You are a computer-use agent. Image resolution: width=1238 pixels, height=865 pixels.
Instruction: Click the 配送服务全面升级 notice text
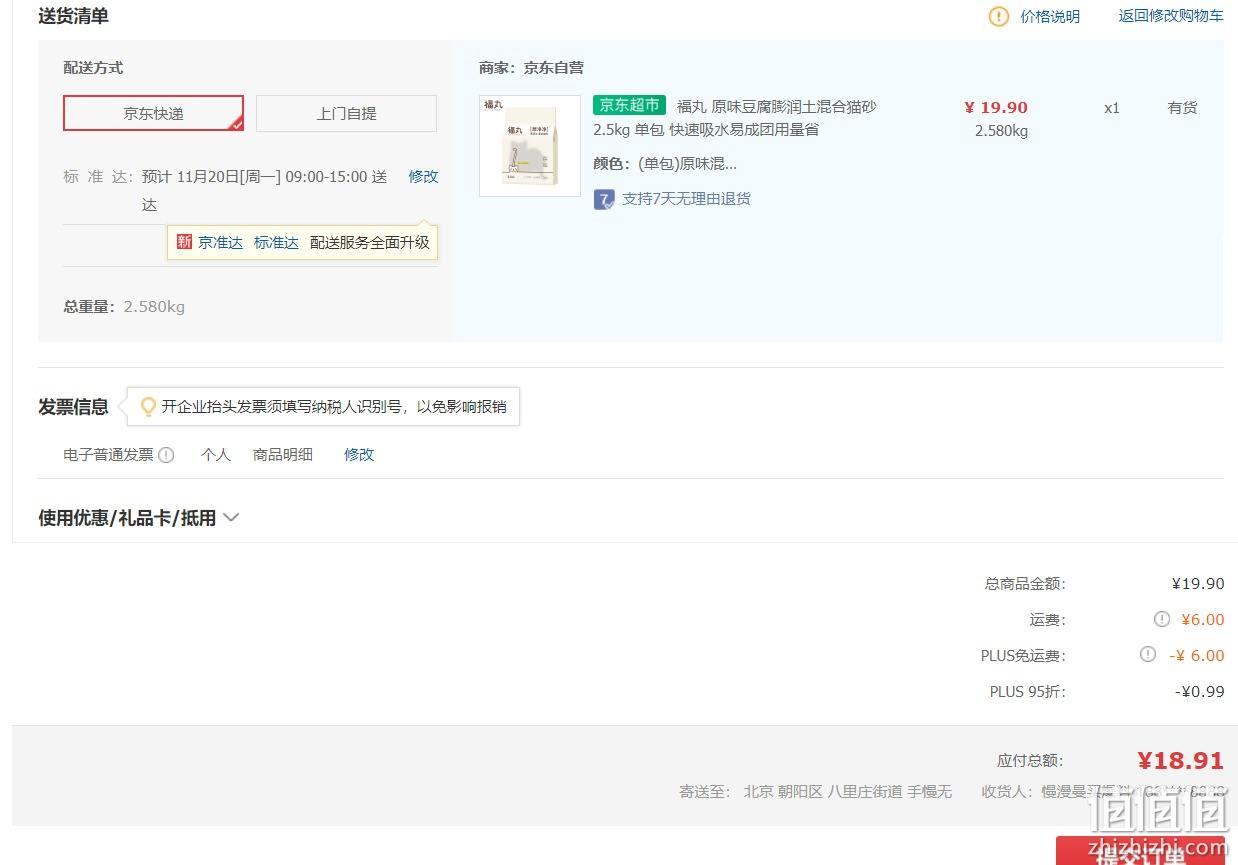[x=369, y=242]
